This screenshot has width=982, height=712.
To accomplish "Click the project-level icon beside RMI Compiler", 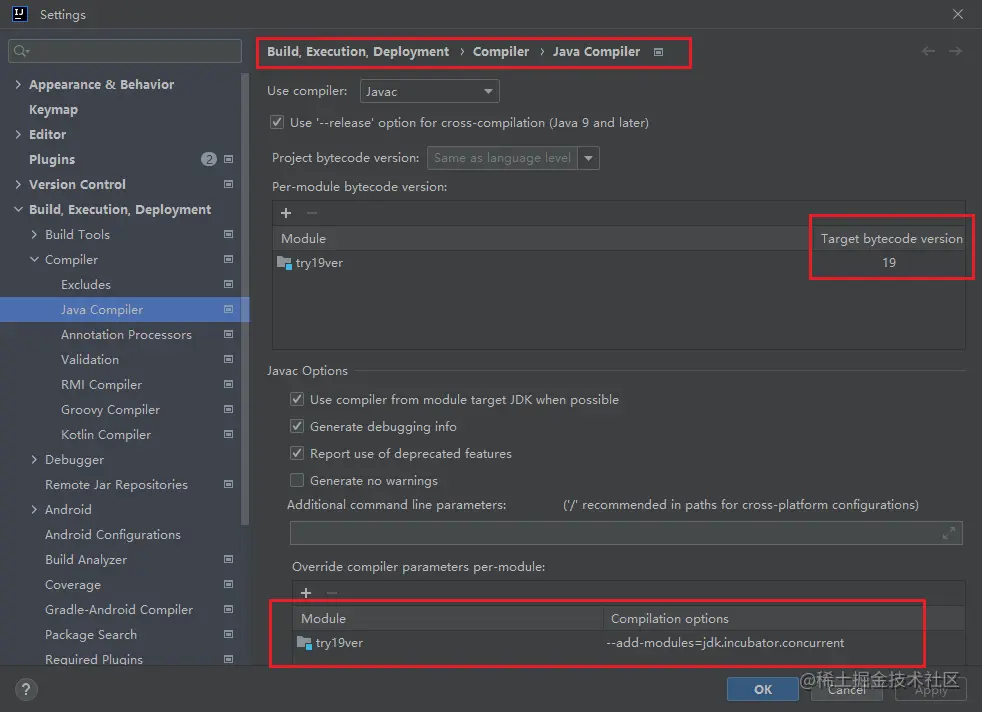I will coord(229,384).
